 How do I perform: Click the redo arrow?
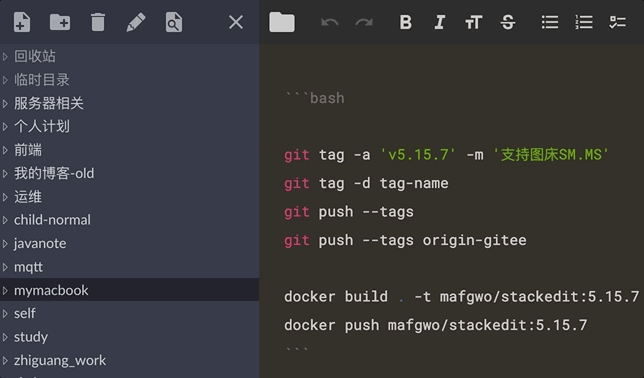pos(364,22)
